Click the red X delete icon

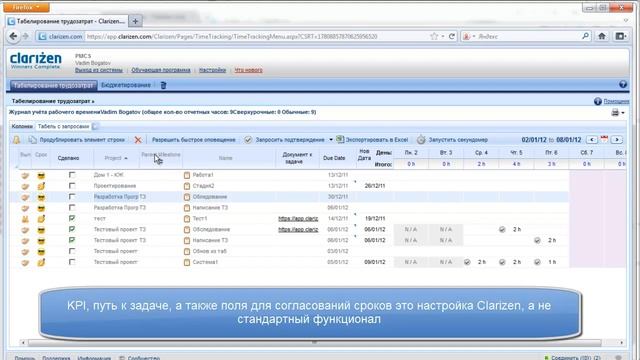click(x=138, y=140)
